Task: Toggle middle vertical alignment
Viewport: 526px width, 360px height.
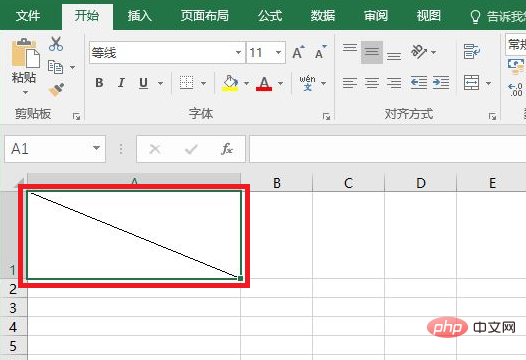Action: tap(372, 52)
